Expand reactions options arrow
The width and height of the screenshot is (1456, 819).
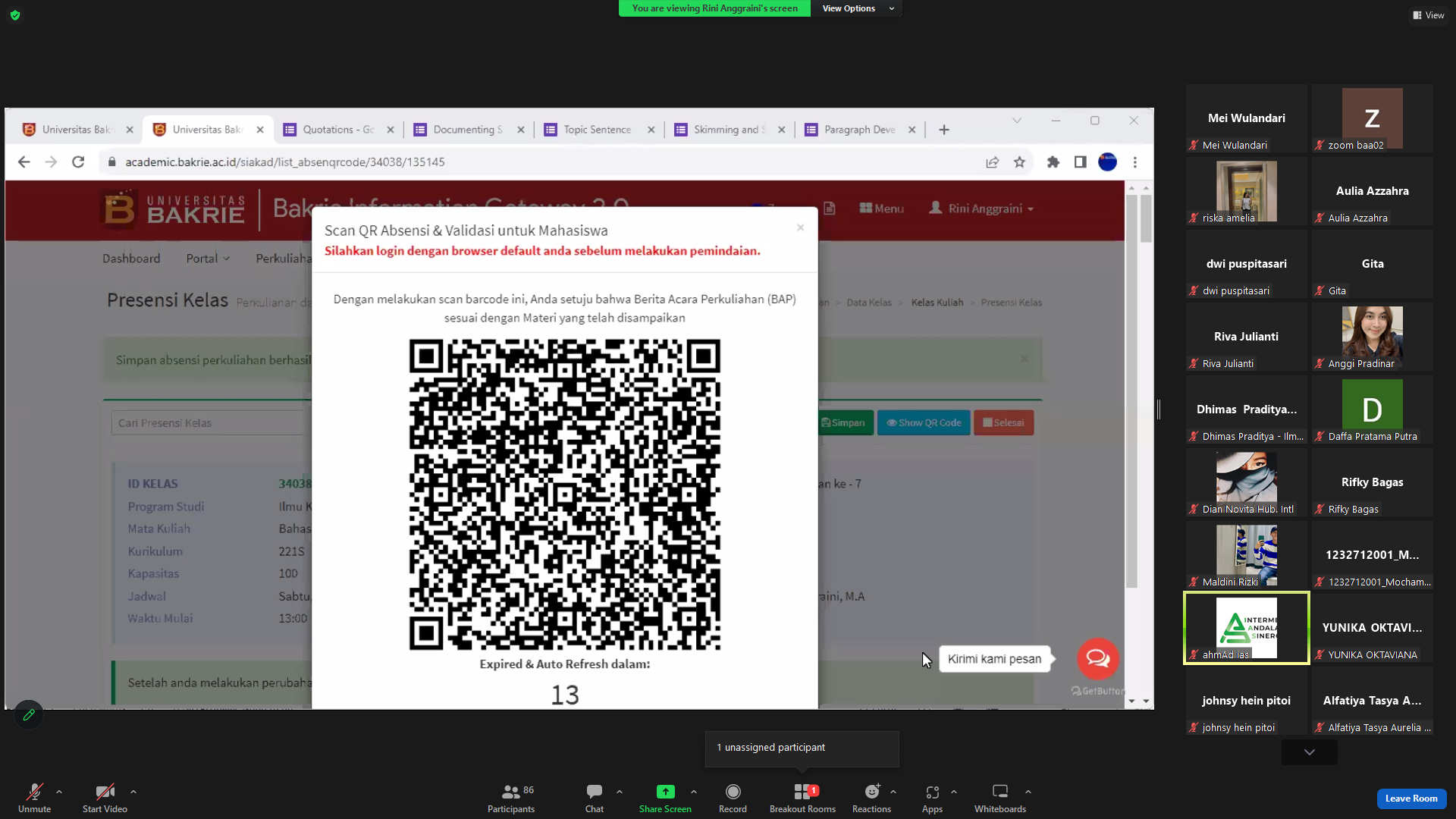pos(893,792)
